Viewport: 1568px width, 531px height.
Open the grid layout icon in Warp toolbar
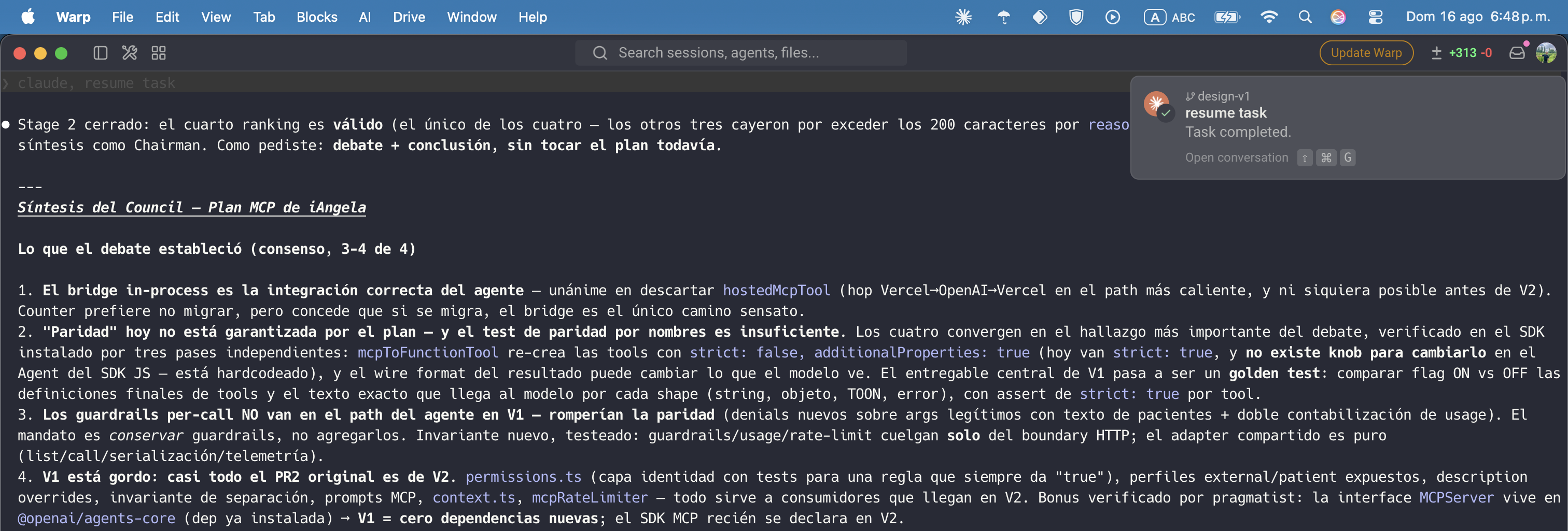(159, 53)
